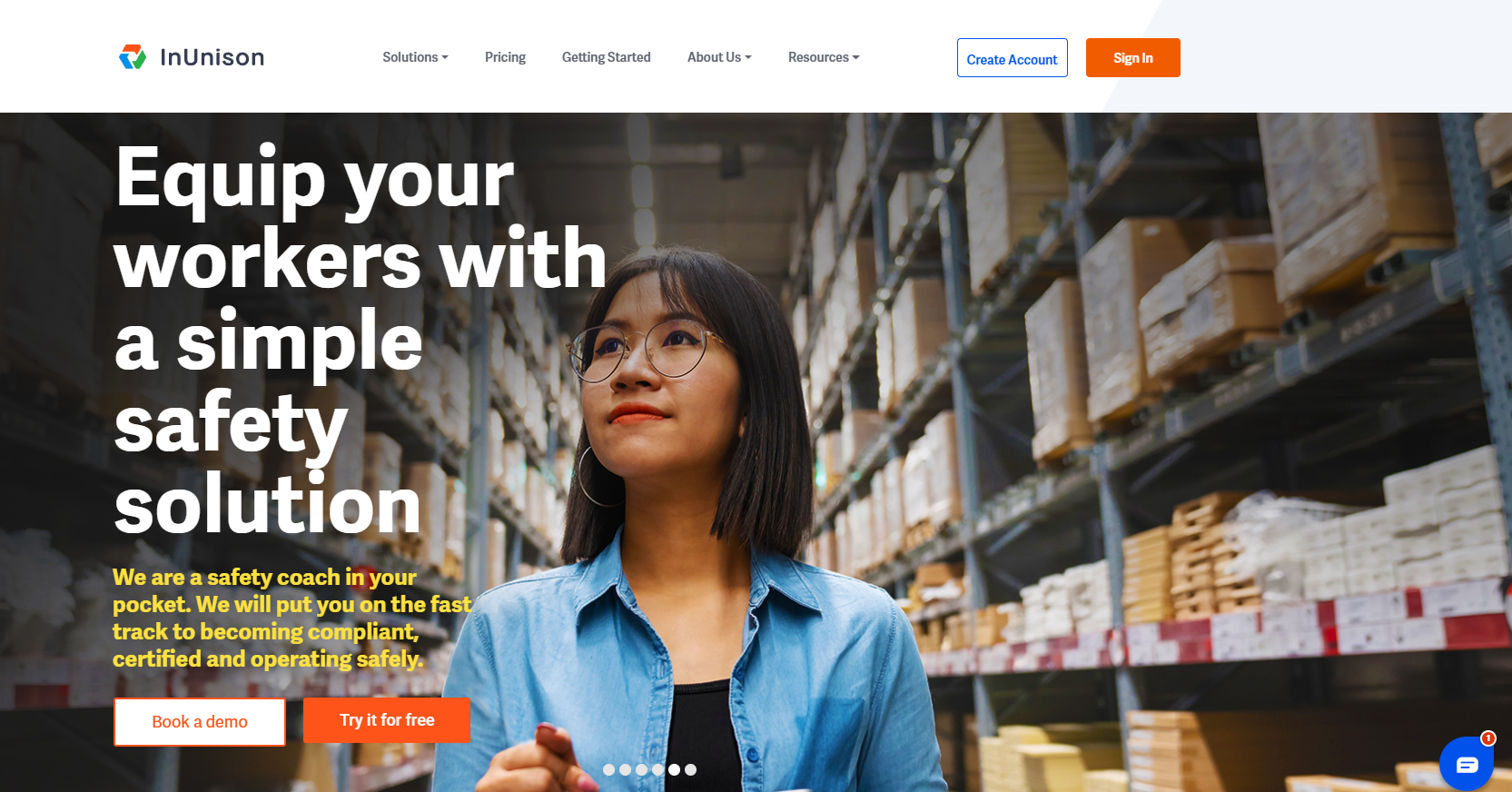1512x792 pixels.
Task: Expand the About Us dropdown
Action: tap(719, 57)
